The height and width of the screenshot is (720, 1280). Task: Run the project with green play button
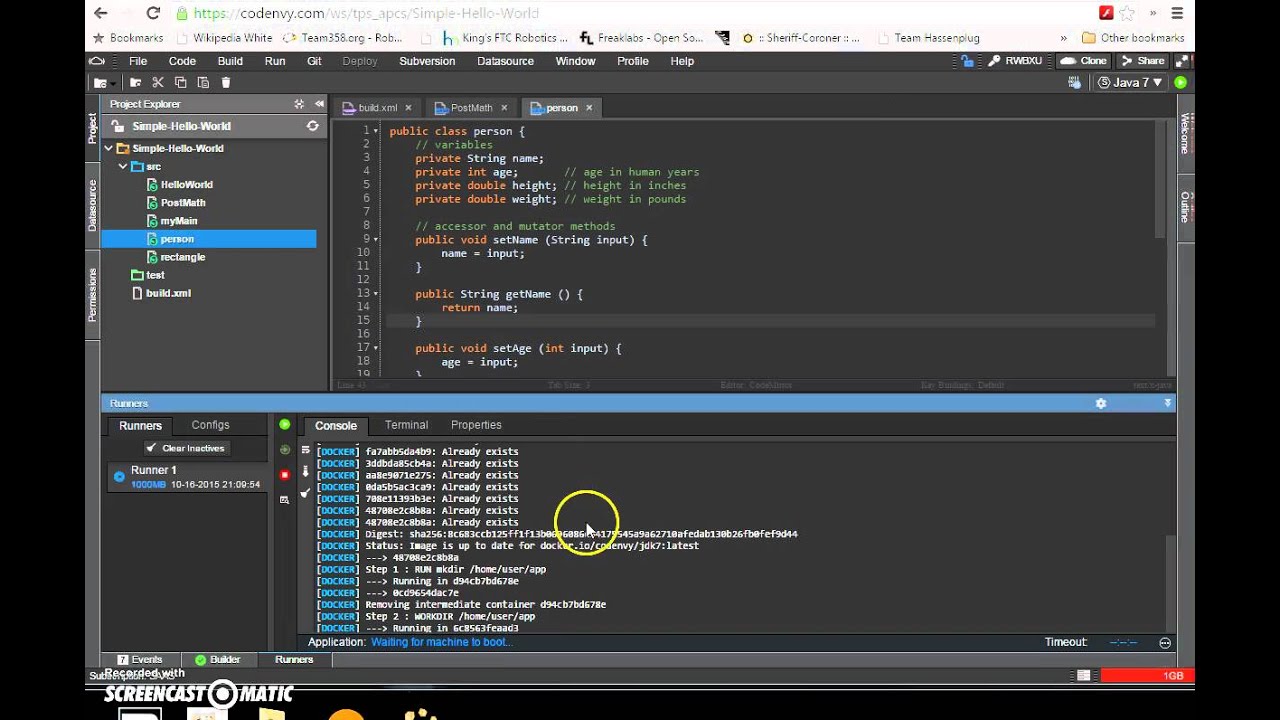coord(1180,83)
